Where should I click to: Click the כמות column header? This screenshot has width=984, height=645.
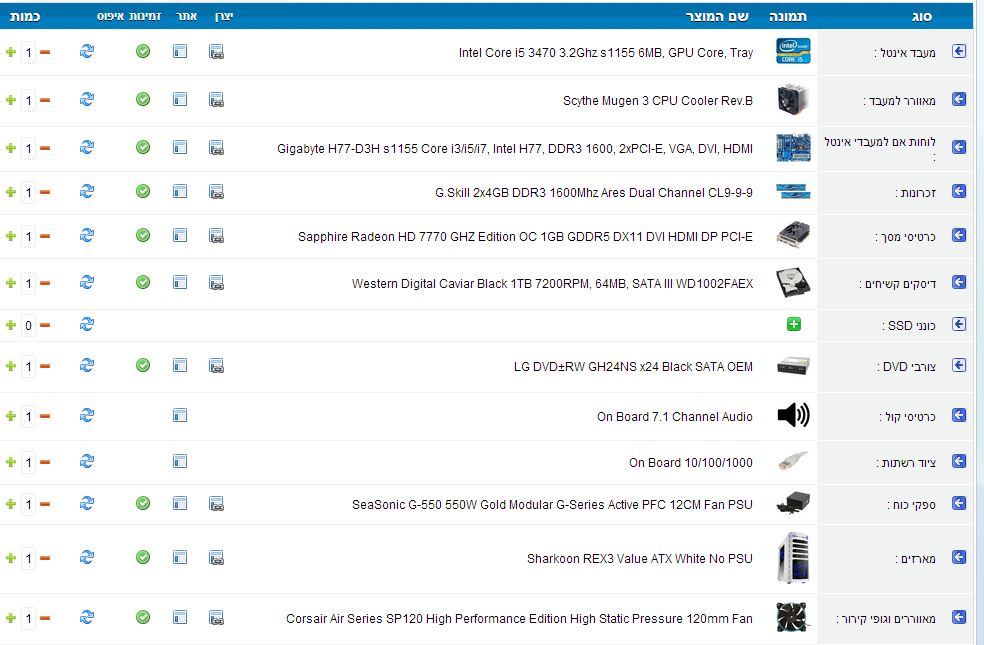pos(26,17)
